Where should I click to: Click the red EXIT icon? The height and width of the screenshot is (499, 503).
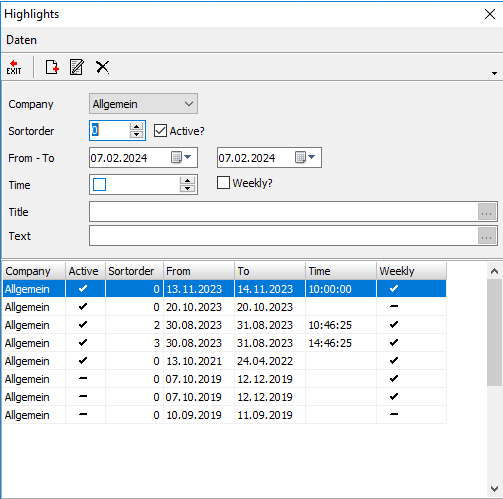14,67
